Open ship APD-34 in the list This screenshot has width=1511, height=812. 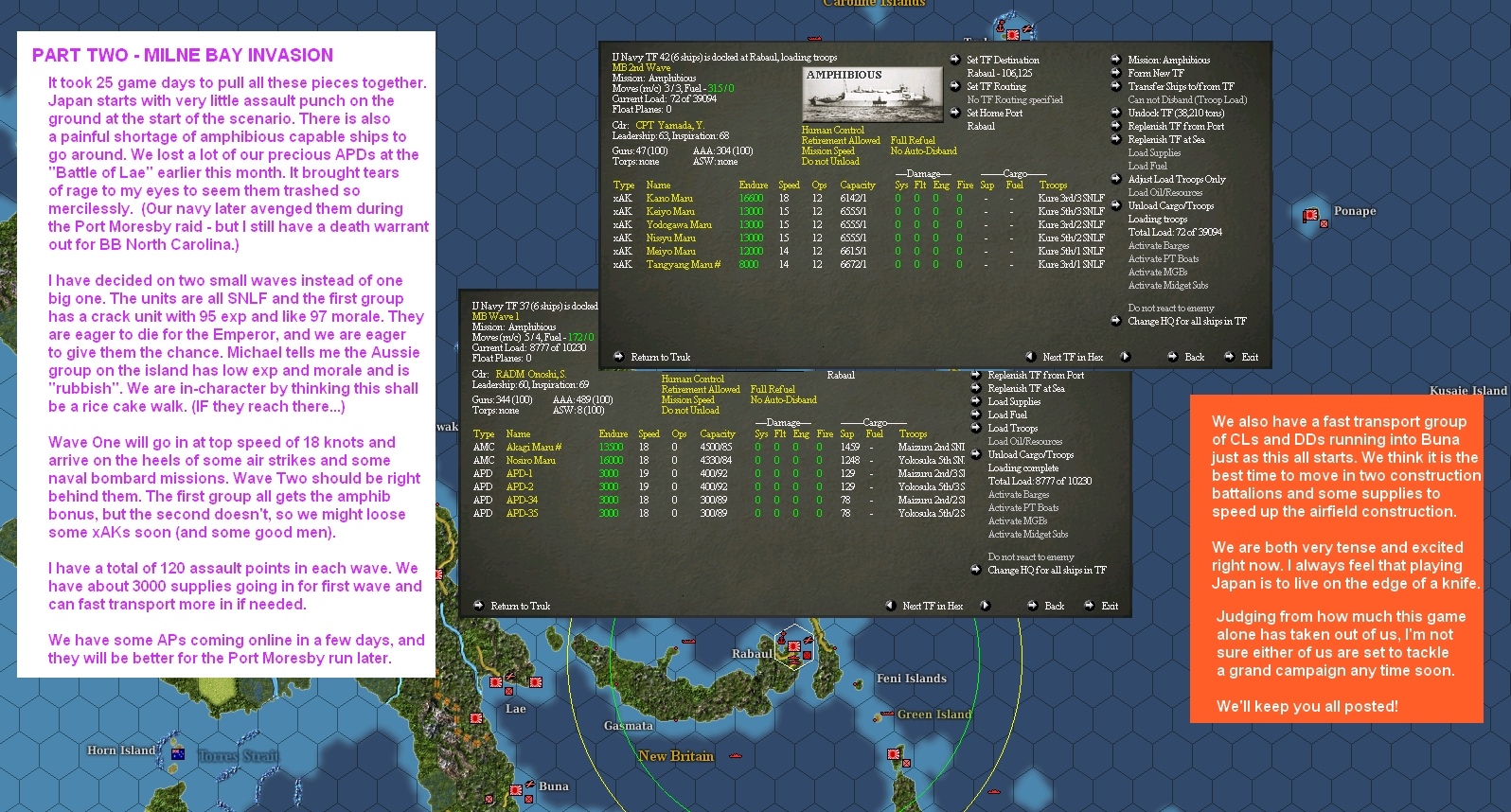522,501
